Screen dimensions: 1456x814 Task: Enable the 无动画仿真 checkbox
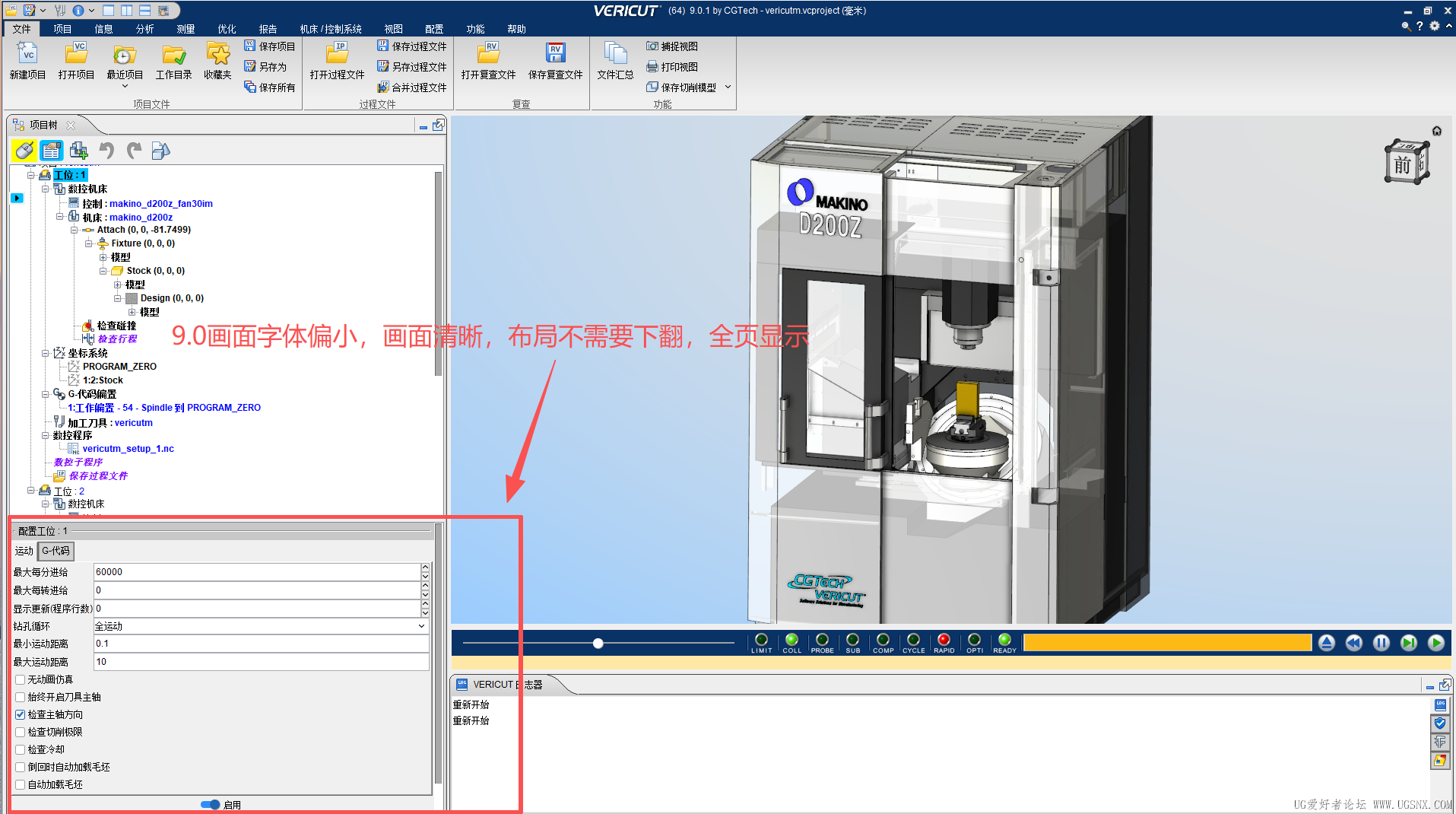point(21,679)
